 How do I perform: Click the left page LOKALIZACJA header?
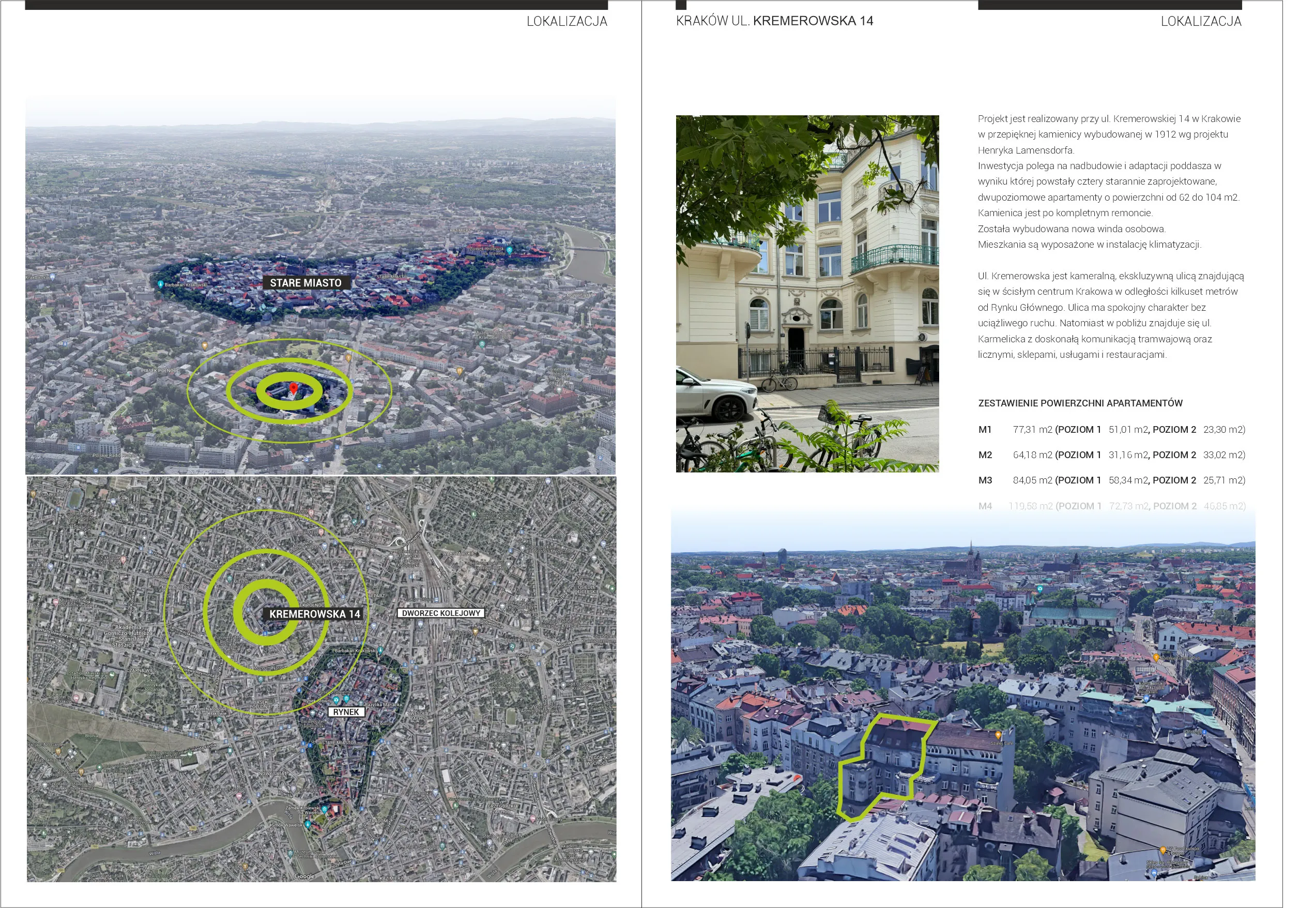click(x=567, y=22)
